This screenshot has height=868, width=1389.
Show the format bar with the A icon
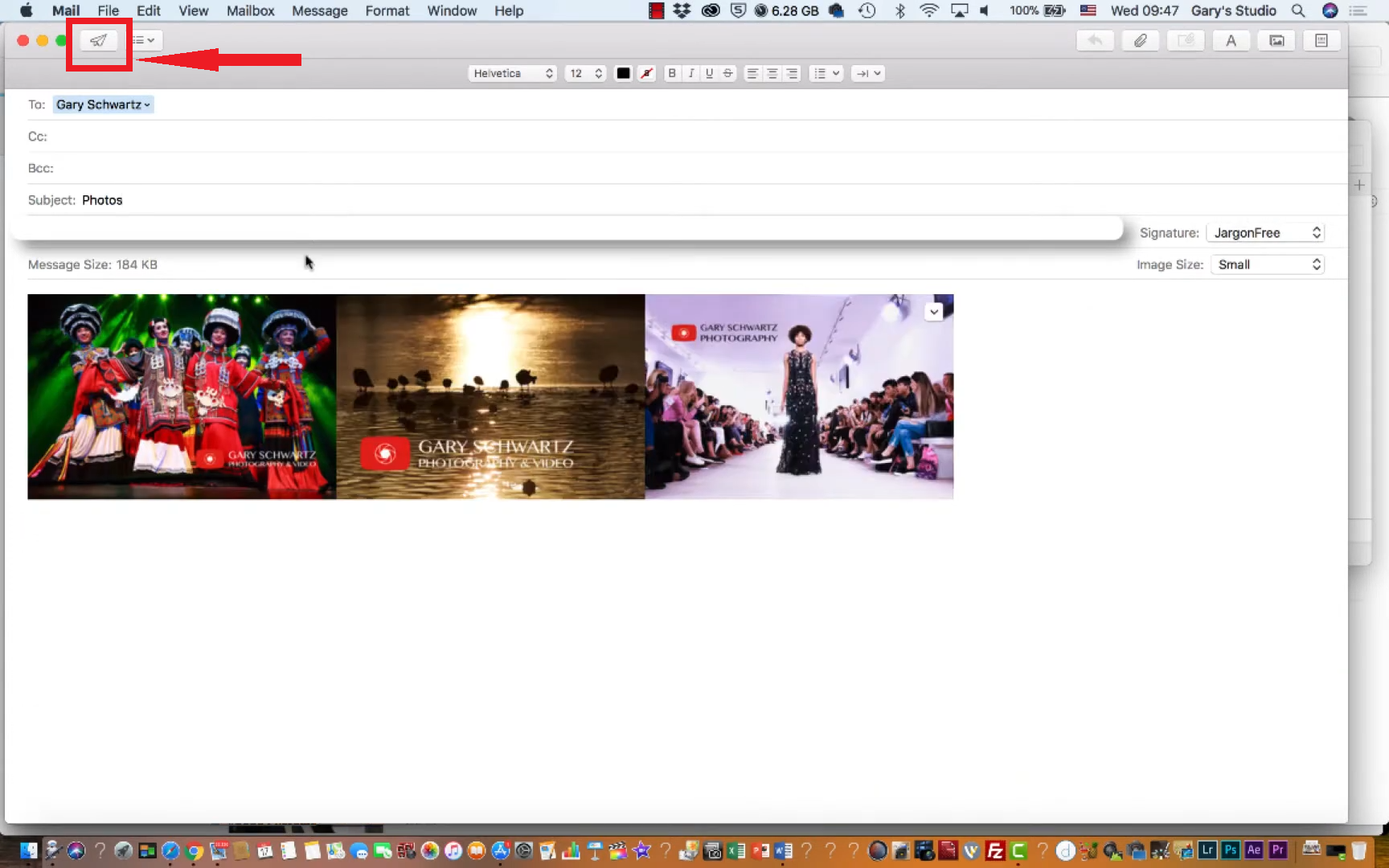pyautogui.click(x=1231, y=40)
